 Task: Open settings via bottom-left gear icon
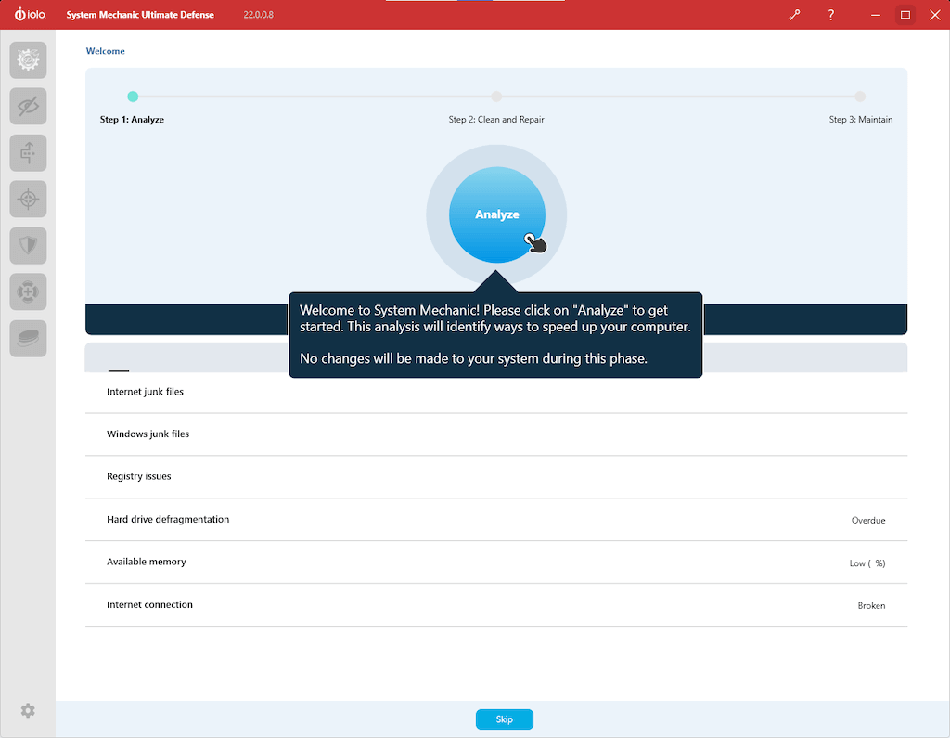coord(28,711)
